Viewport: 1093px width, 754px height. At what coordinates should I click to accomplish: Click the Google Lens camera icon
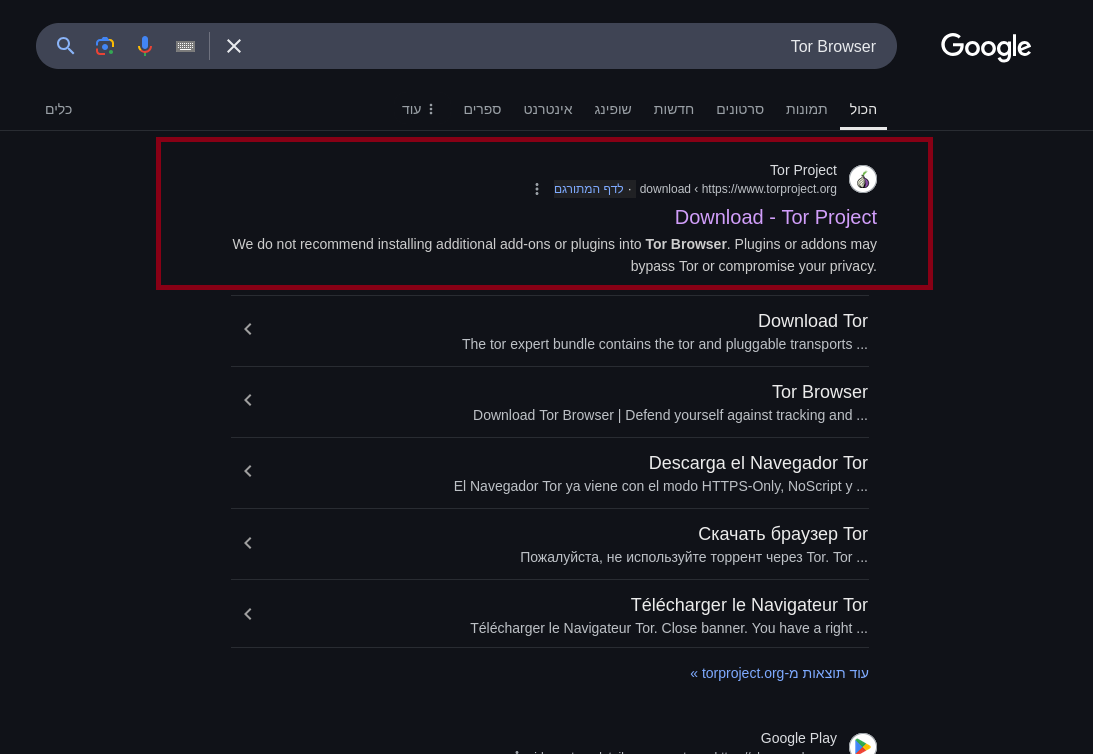point(105,46)
